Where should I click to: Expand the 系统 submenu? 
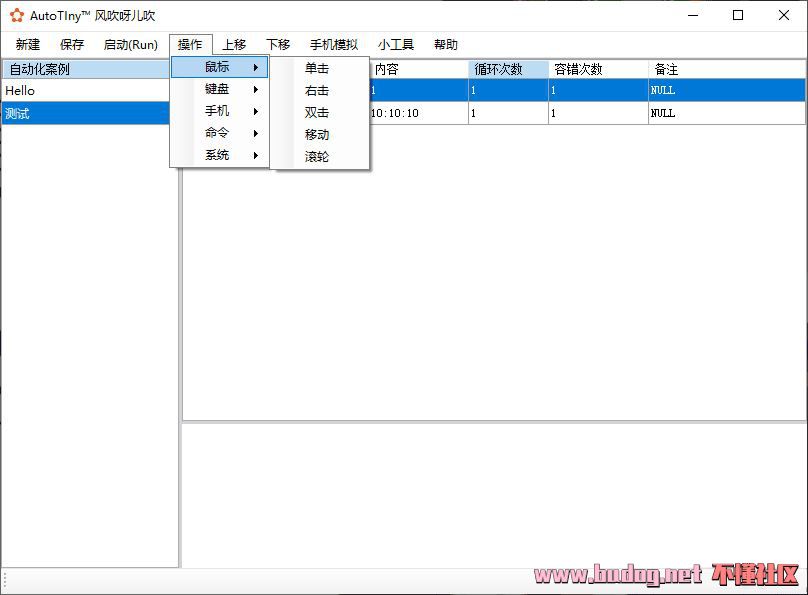pos(220,155)
